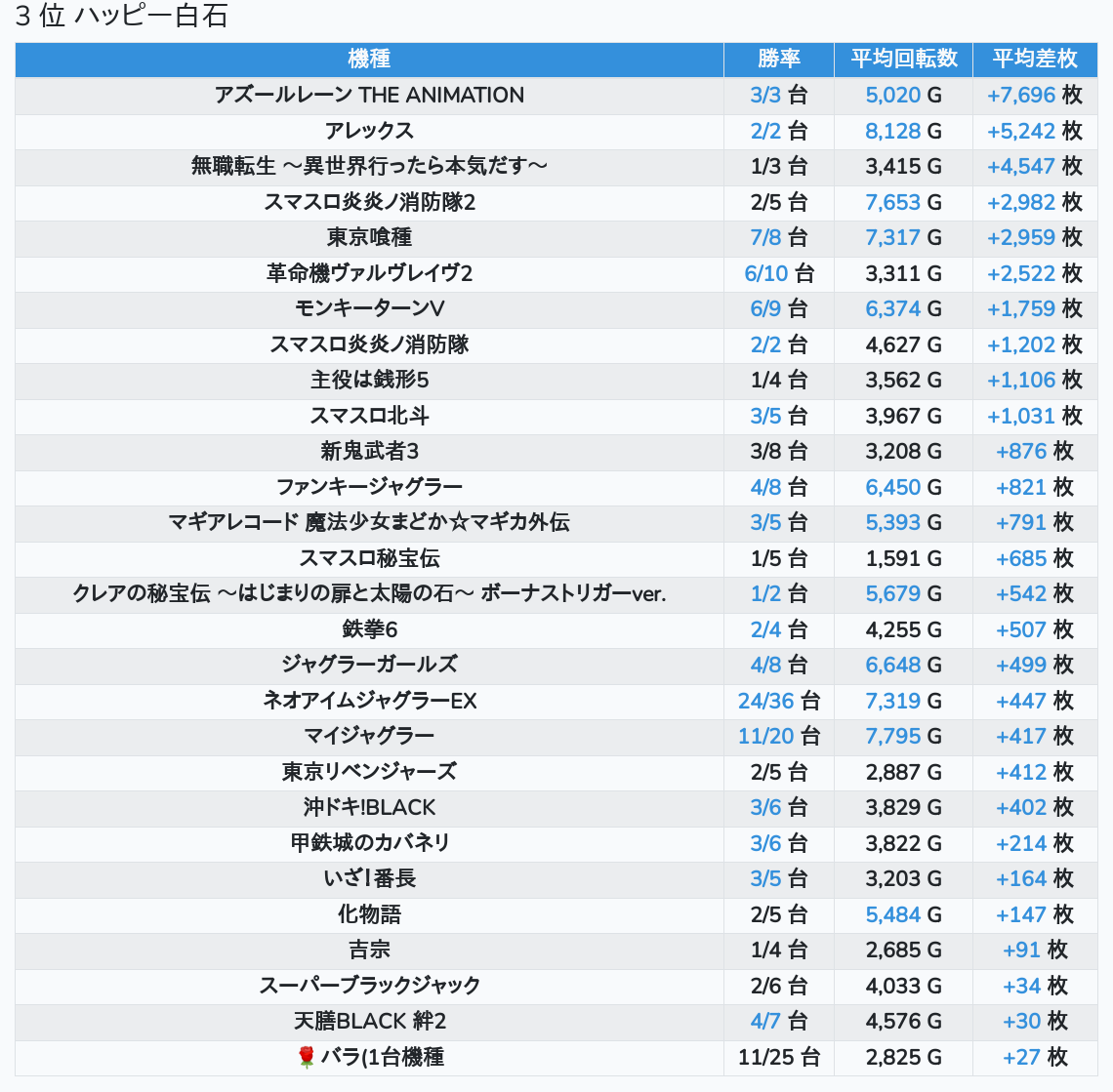1113x1092 pixels.
Task: Open the 4/7 link for 天膳BLACK 絆2
Action: [765, 1021]
